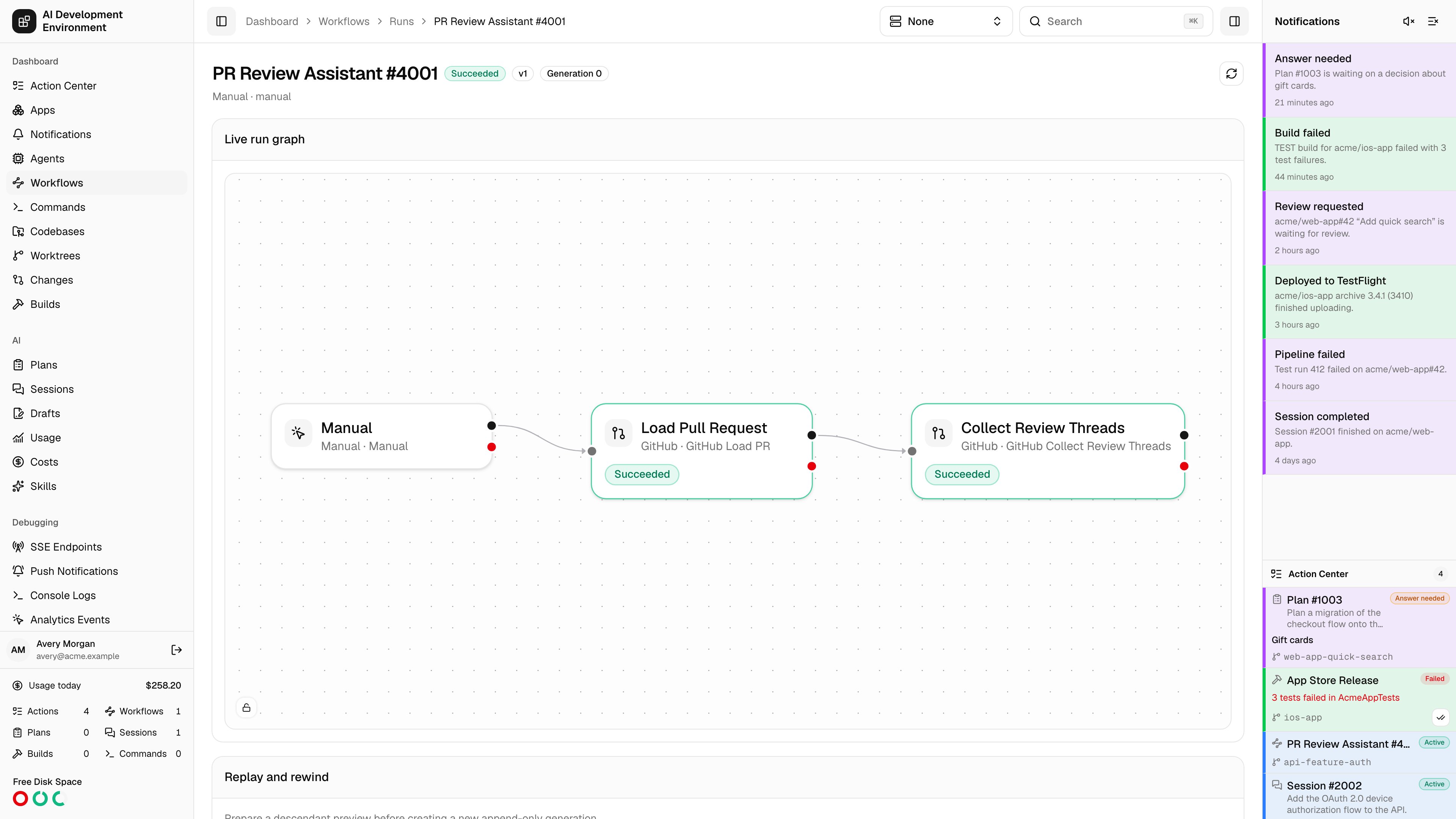Viewport: 1456px width, 819px height.
Task: Open Session #2002 action item
Action: coord(1359,796)
